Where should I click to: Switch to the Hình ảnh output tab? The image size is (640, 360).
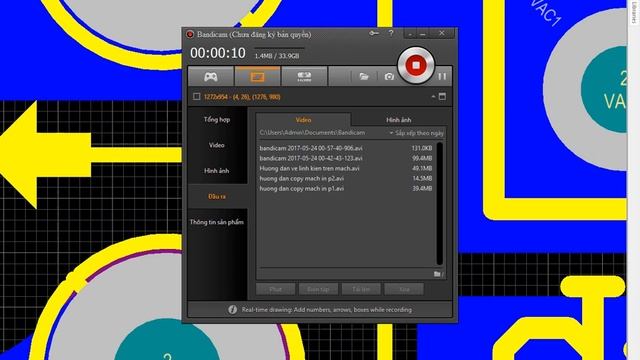398,120
